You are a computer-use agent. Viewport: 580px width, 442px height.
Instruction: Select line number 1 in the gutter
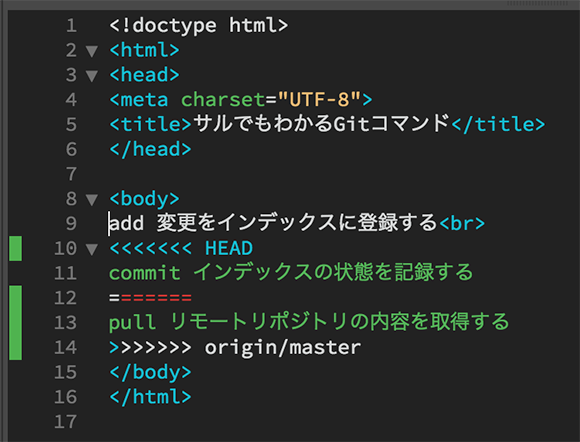point(72,26)
